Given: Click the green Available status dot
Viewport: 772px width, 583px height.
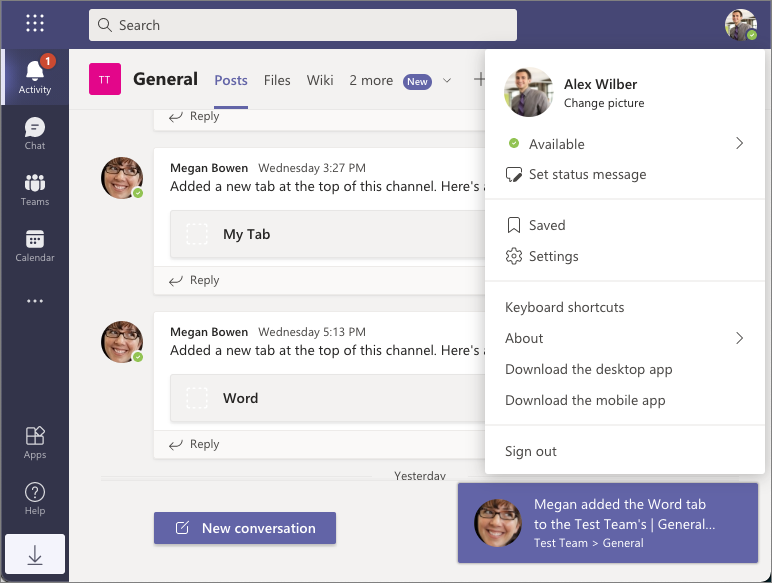Looking at the screenshot, I should point(514,143).
